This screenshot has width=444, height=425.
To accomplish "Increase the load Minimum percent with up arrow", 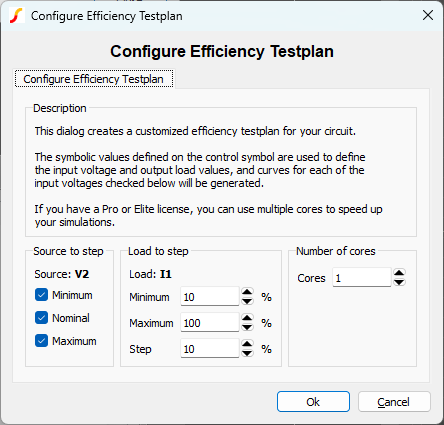I will pyautogui.click(x=247, y=292).
